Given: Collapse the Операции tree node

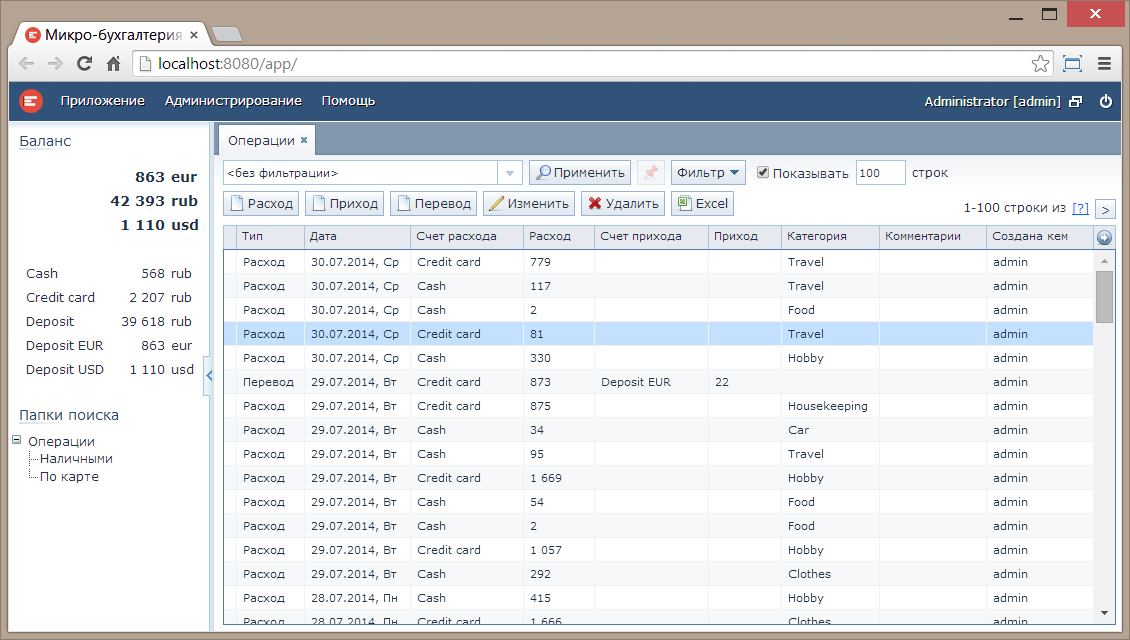Looking at the screenshot, I should point(17,440).
